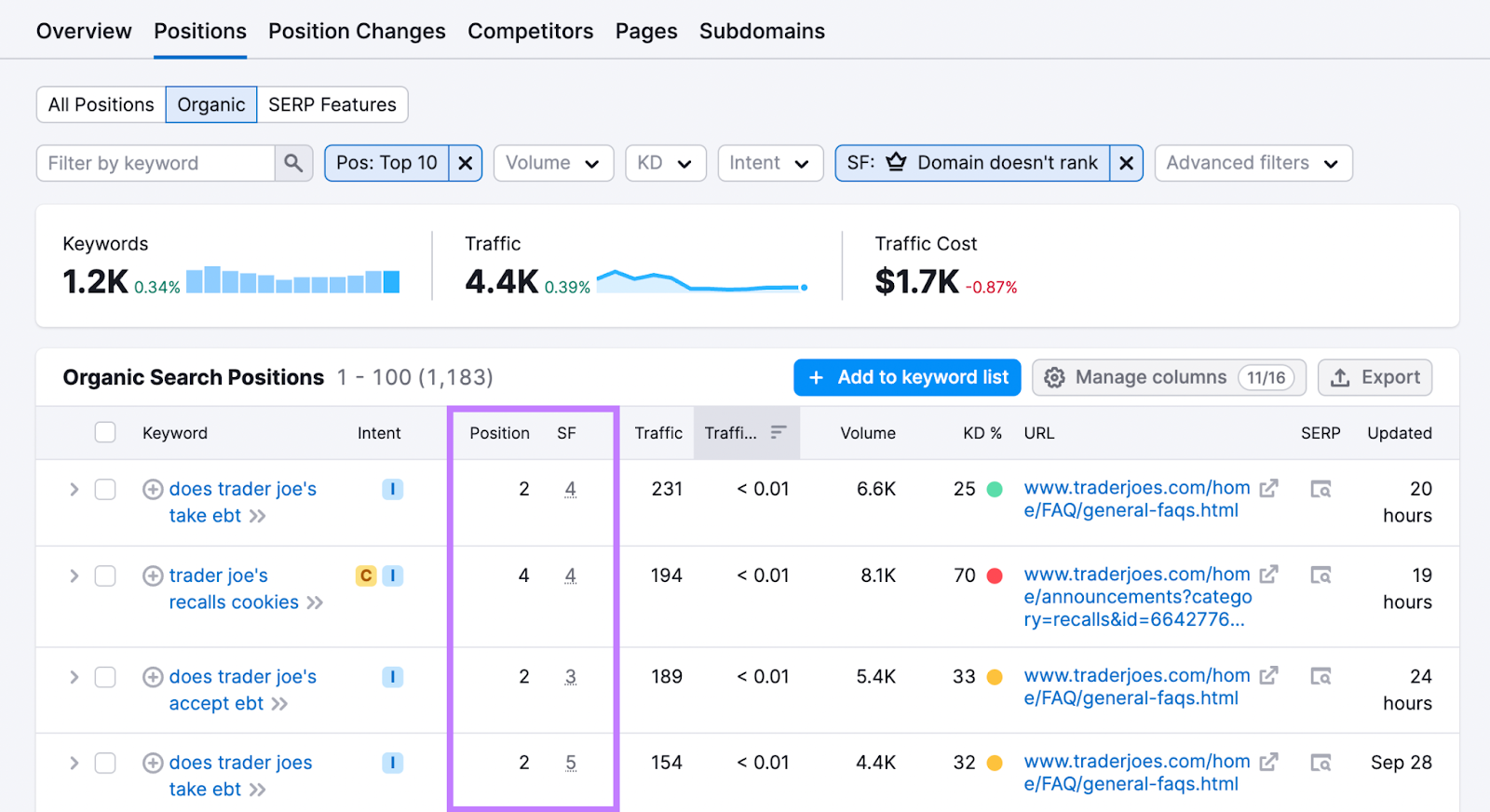This screenshot has width=1490, height=812.
Task: Expand the 'does trader joe's accept ebt' row
Action: (74, 677)
